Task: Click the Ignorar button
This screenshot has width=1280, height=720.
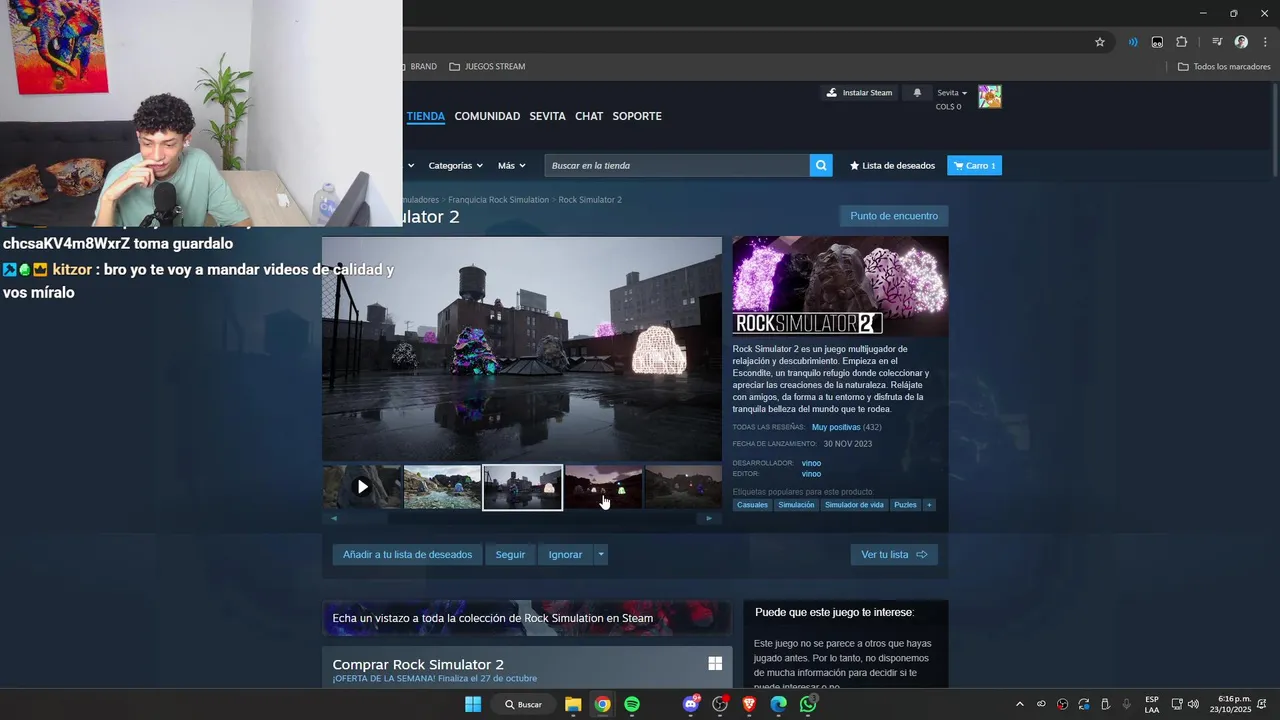Action: [x=565, y=554]
